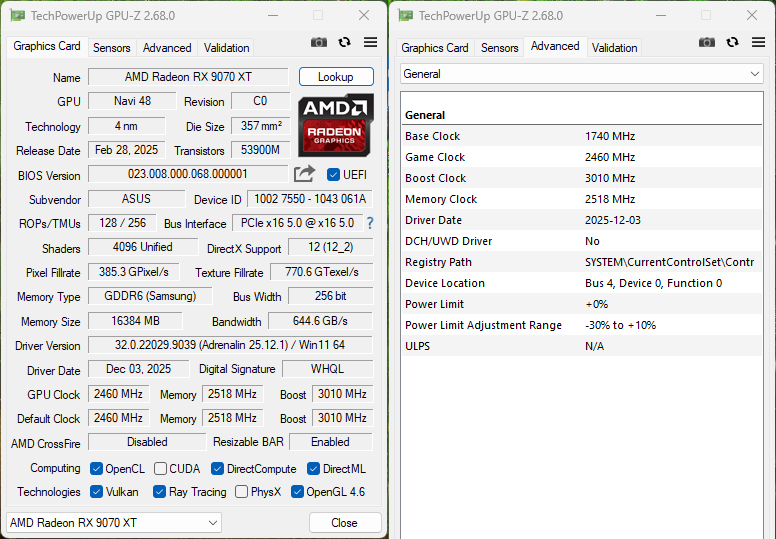Image resolution: width=776 pixels, height=539 pixels.
Task: Click the AMD Radeon Graphics logo
Action: pos(336,125)
